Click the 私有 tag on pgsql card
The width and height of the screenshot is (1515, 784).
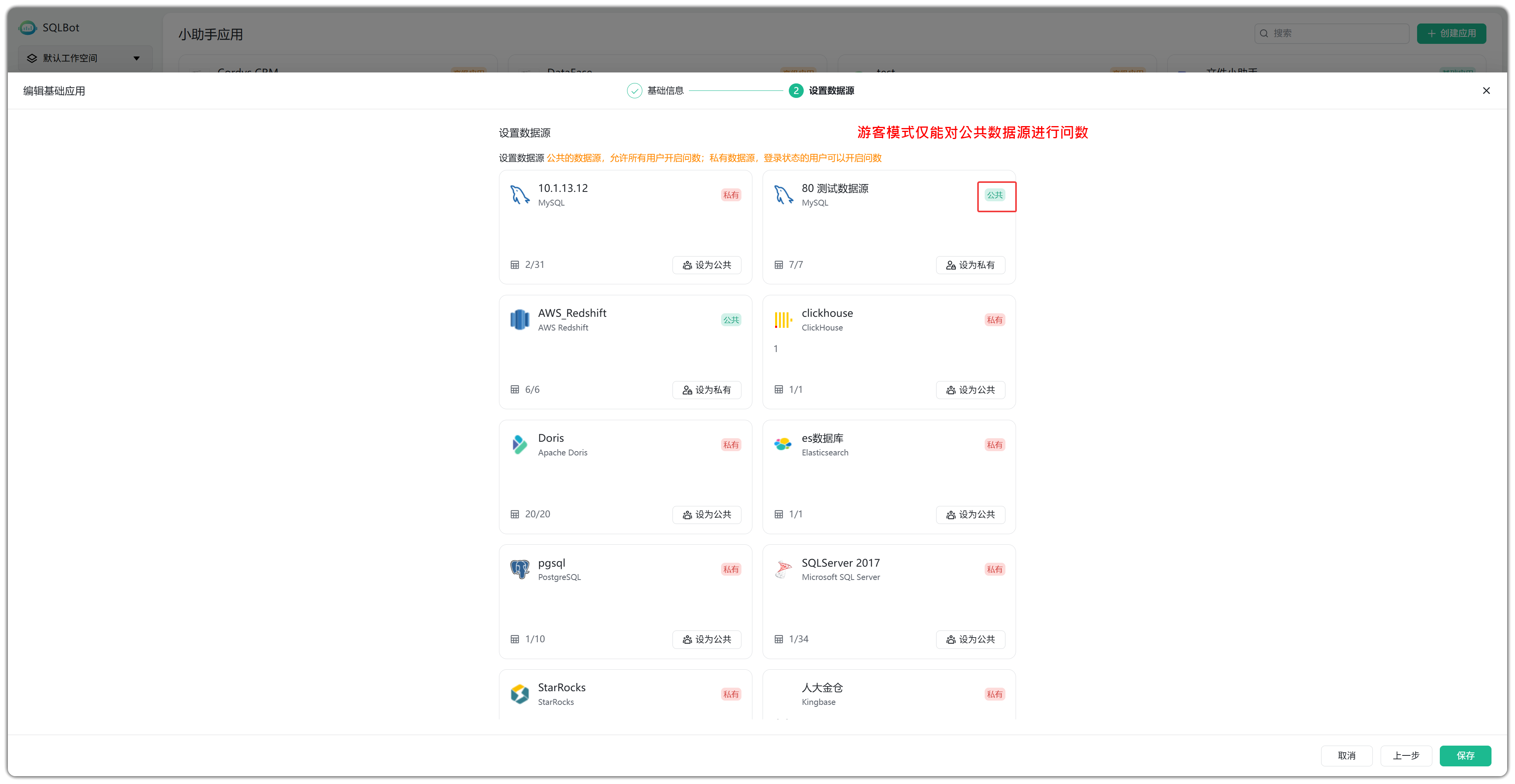(731, 569)
